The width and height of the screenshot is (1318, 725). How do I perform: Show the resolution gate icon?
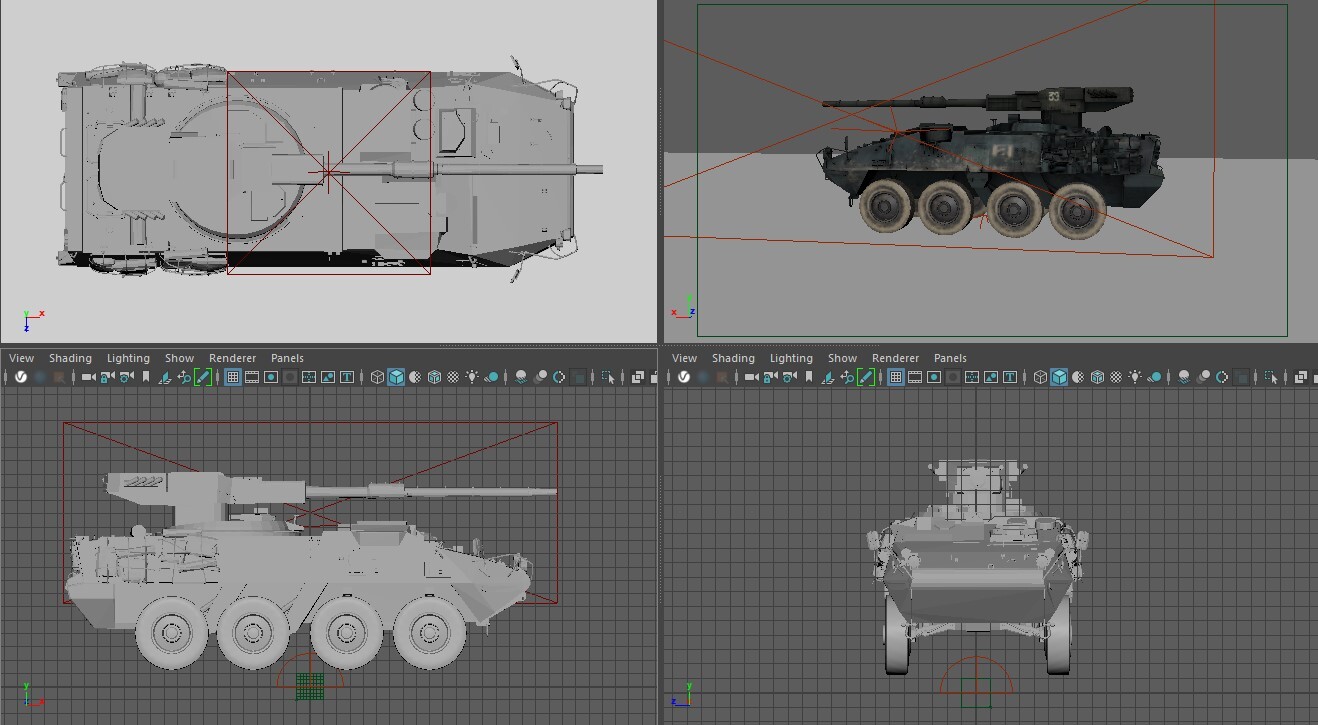coord(270,377)
